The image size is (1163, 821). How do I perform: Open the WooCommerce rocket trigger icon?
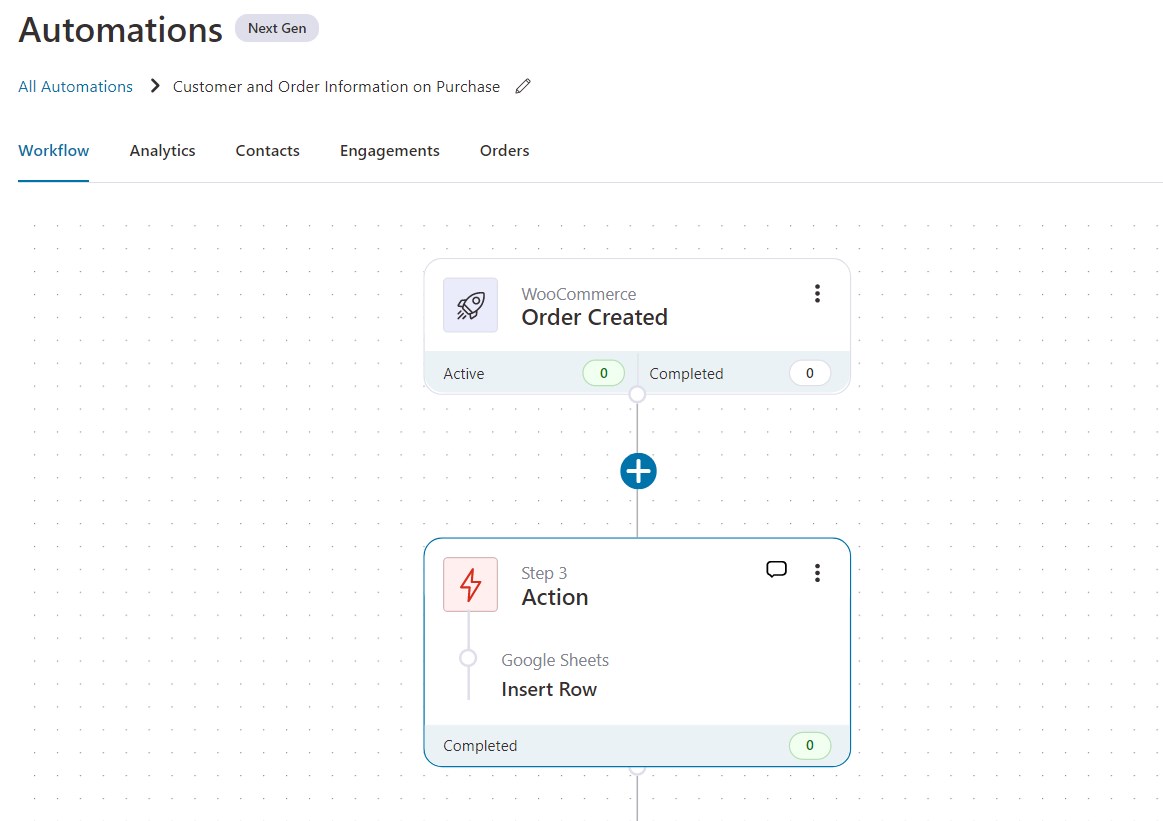(470, 305)
